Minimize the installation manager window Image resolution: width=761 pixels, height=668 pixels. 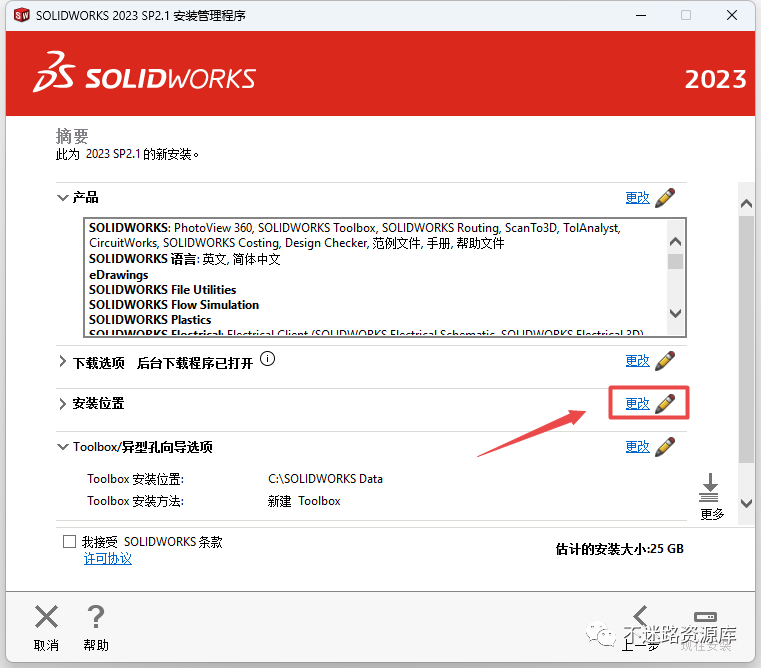pyautogui.click(x=641, y=16)
